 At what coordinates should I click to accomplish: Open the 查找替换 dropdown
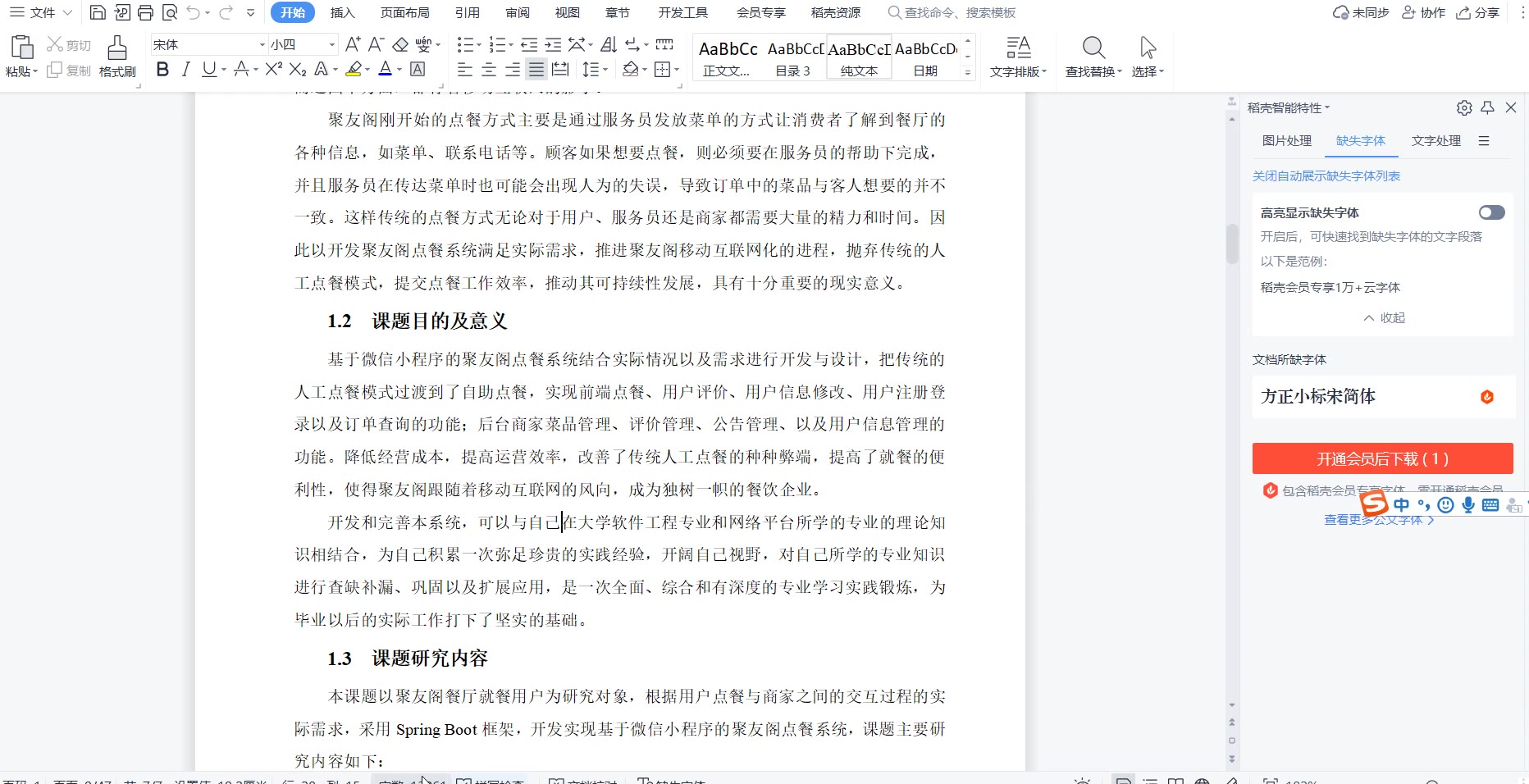click(1093, 71)
